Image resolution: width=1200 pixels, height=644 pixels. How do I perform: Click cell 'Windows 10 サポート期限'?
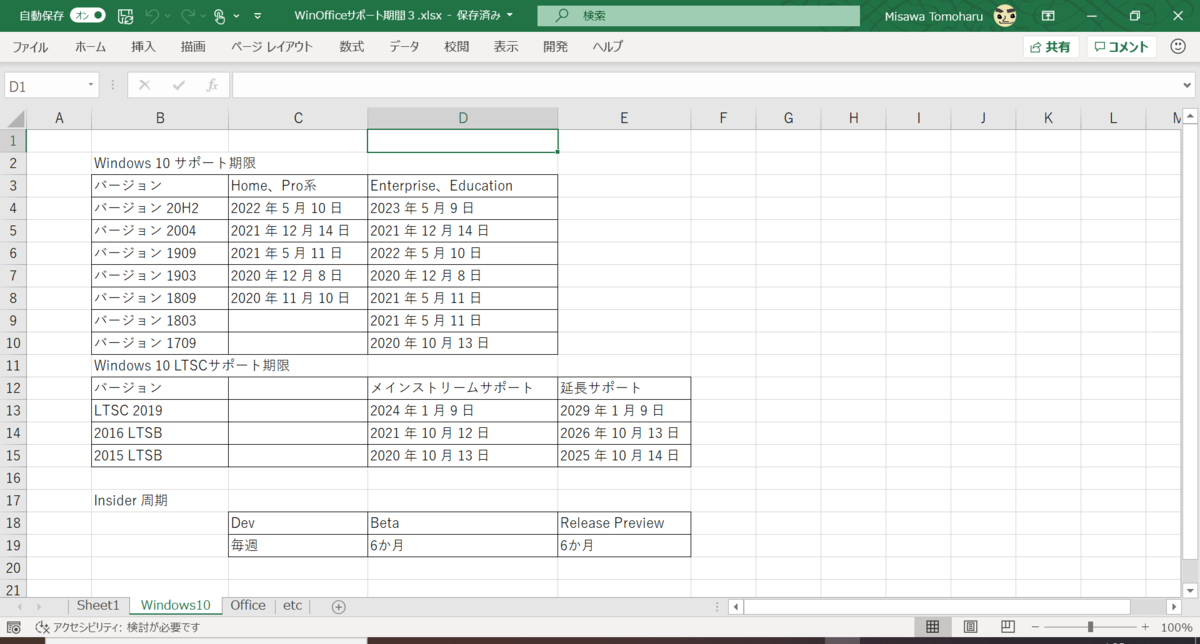(160, 163)
